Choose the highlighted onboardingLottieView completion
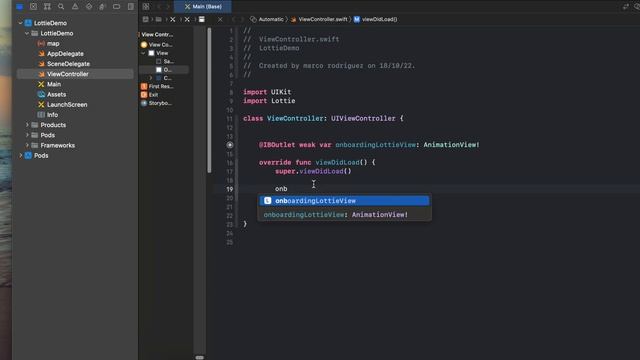640x360 pixels. pos(344,201)
